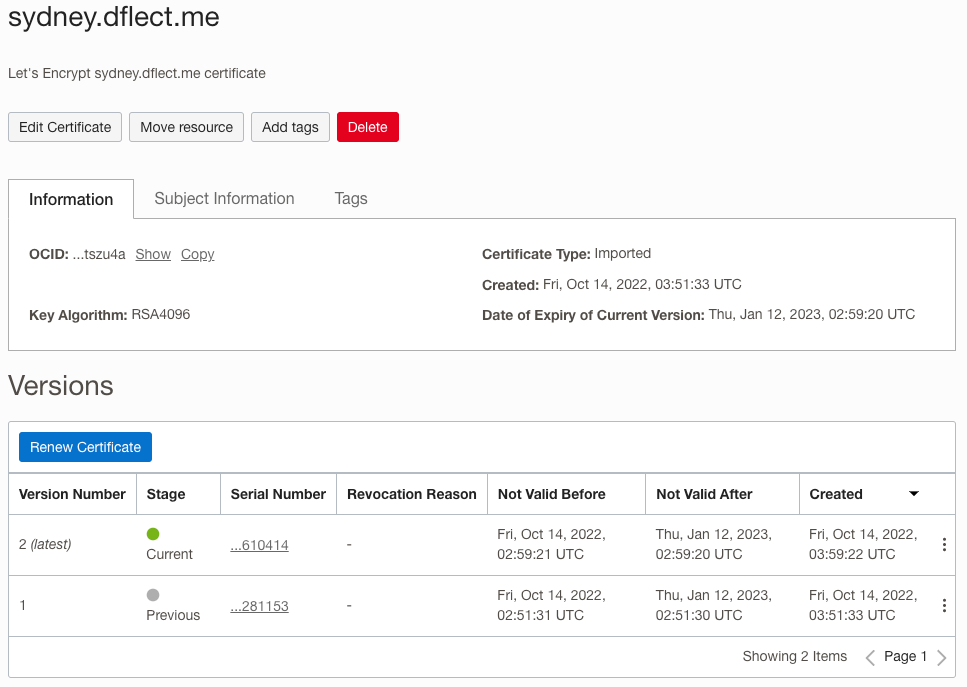Go to next page arrow in pagination
The image size is (967, 687).
coord(941,657)
